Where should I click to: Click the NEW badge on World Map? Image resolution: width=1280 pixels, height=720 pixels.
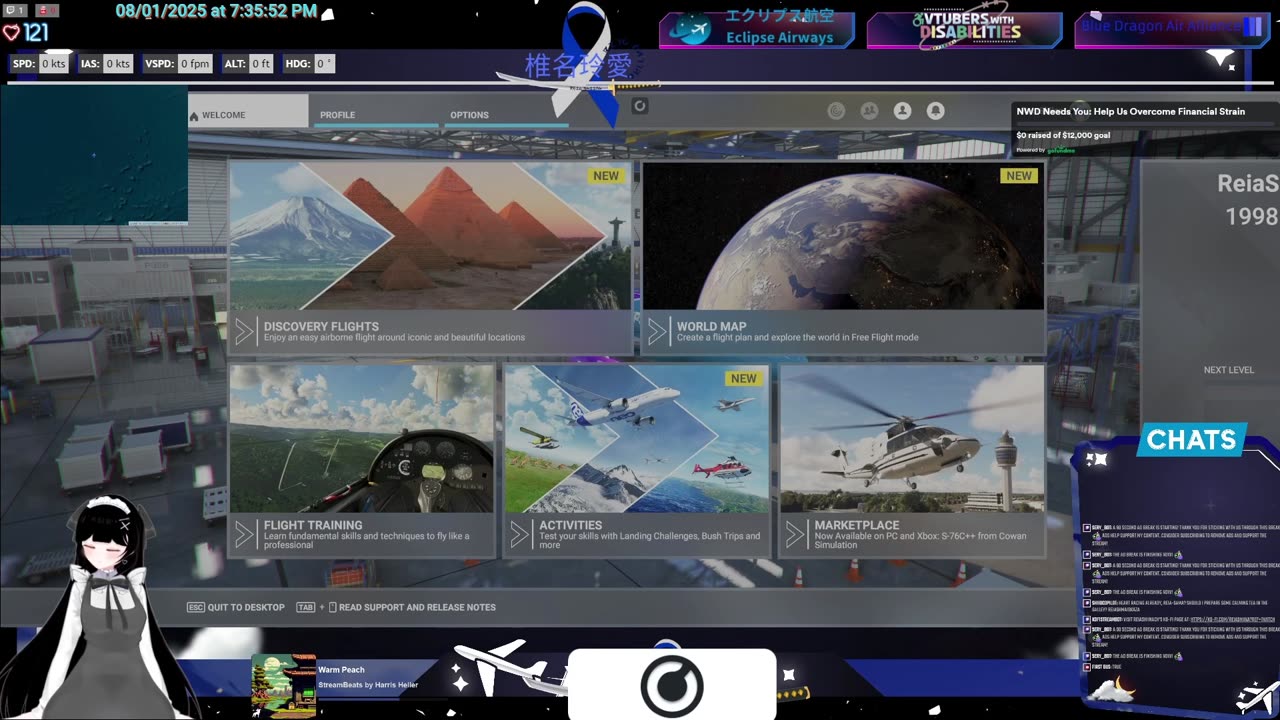coord(1019,175)
